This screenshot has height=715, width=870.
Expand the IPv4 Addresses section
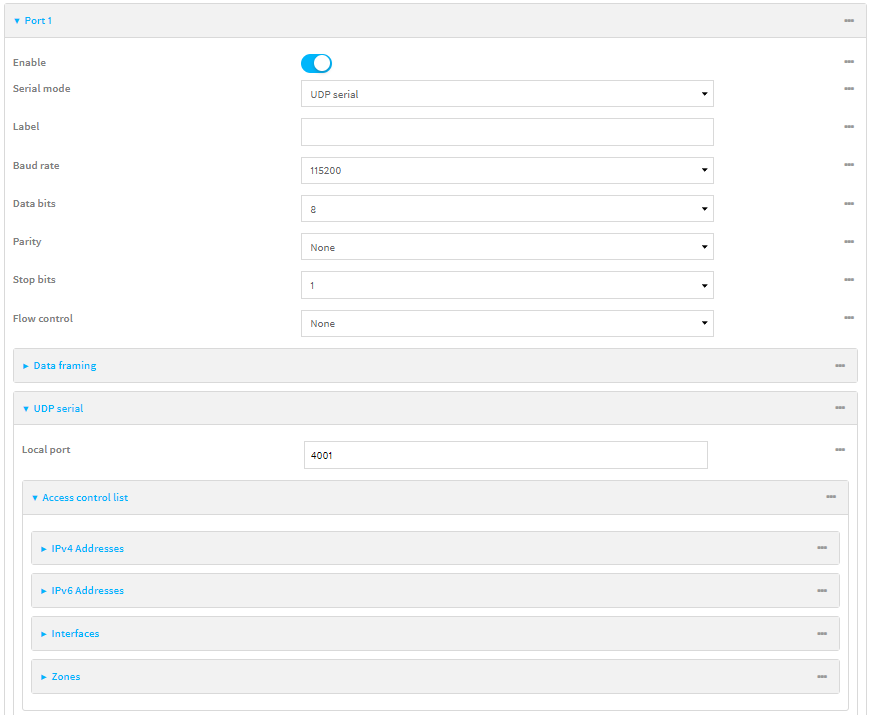(87, 549)
